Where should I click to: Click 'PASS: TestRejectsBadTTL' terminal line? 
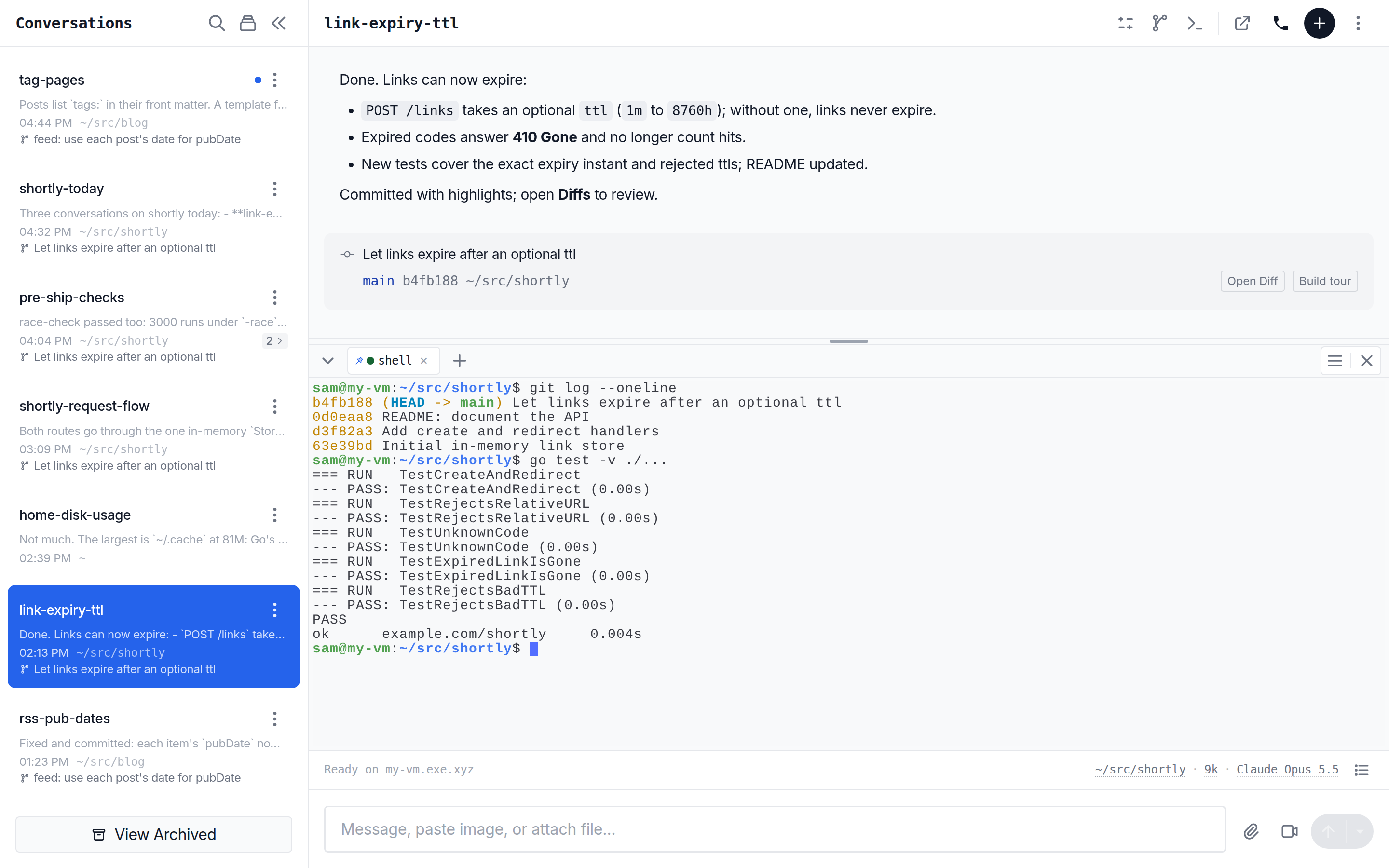(x=464, y=605)
